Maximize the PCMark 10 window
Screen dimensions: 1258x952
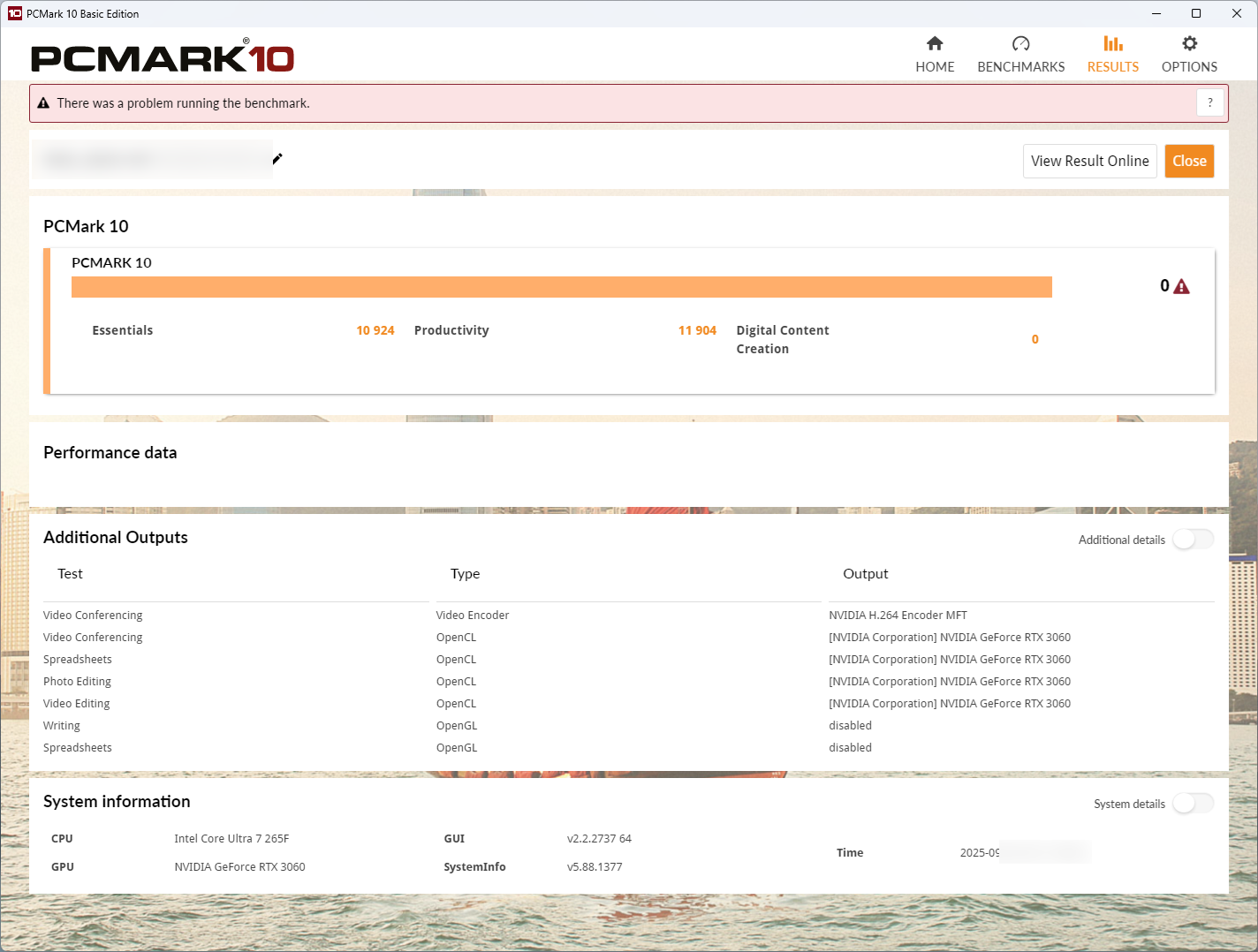tap(1196, 13)
